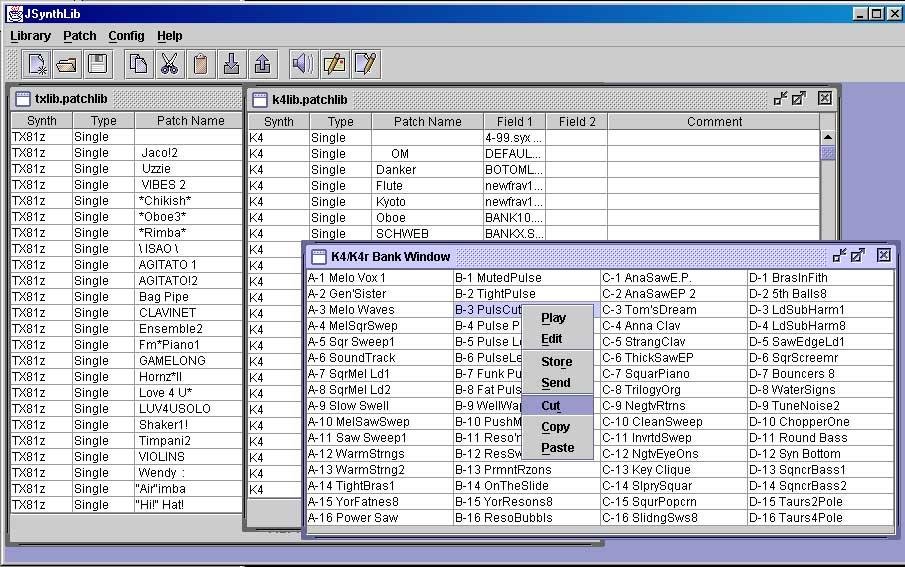The height and width of the screenshot is (567, 905).
Task: Select bank cell A-1 Melo Vox 1
Action: tap(380, 278)
